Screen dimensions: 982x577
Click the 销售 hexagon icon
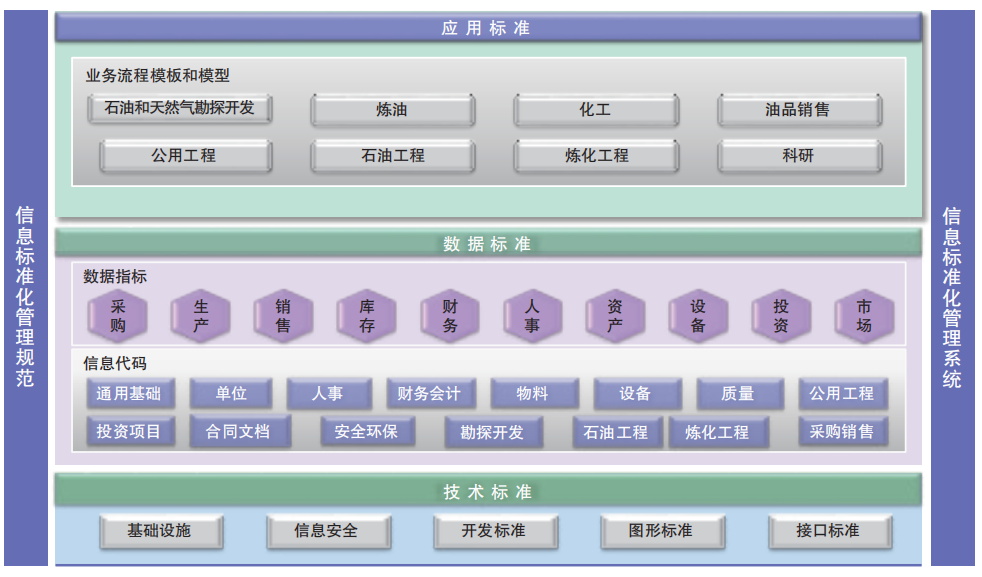[284, 316]
